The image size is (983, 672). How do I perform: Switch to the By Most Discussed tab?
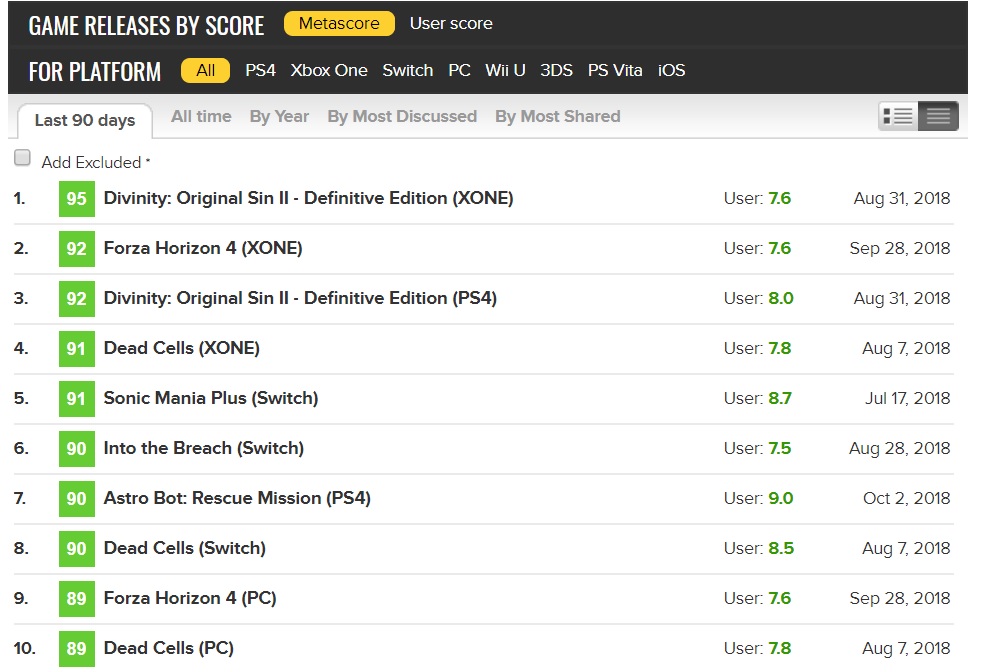tap(402, 116)
